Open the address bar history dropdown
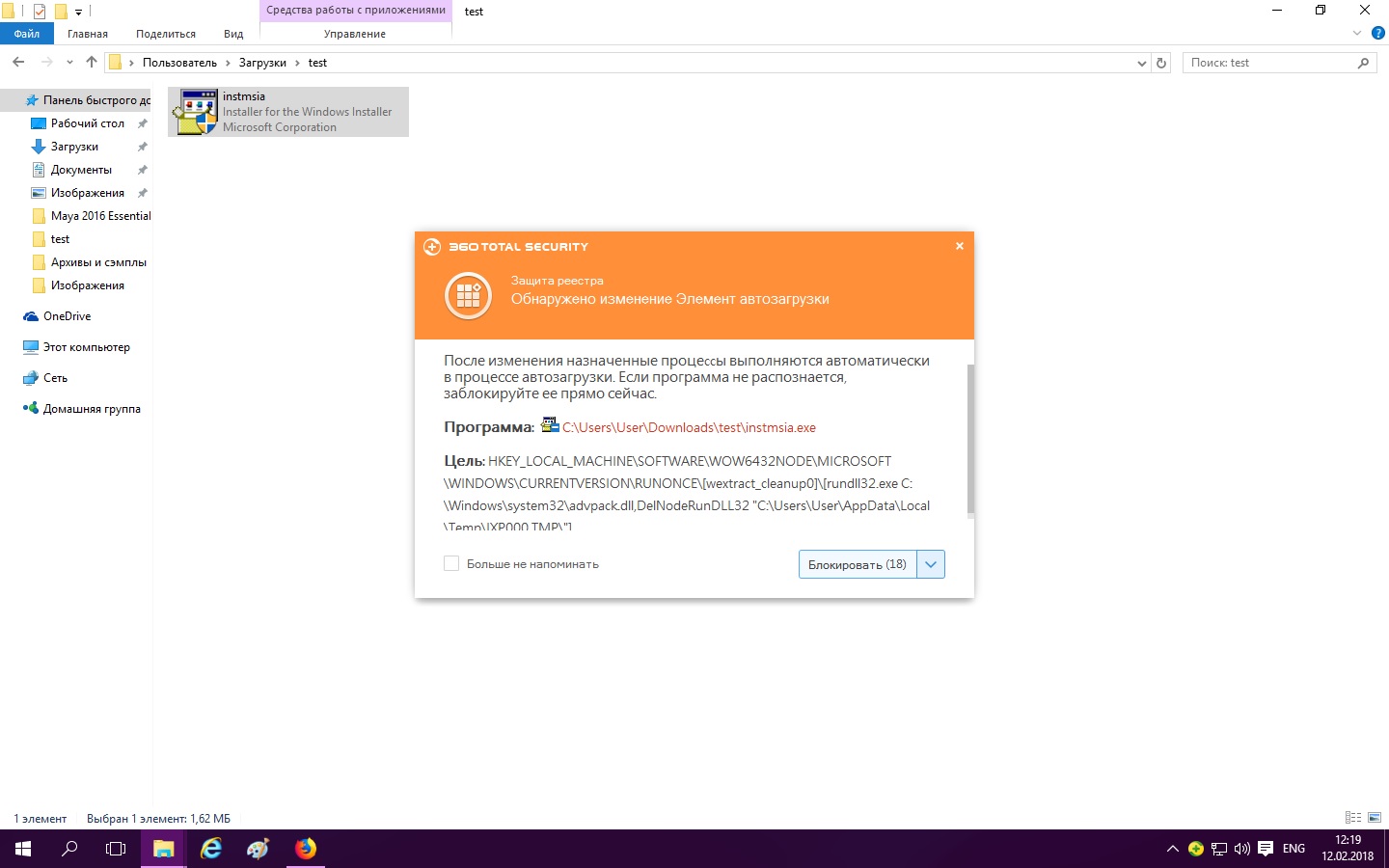Screen dimensions: 1389x868 [x=1142, y=64]
